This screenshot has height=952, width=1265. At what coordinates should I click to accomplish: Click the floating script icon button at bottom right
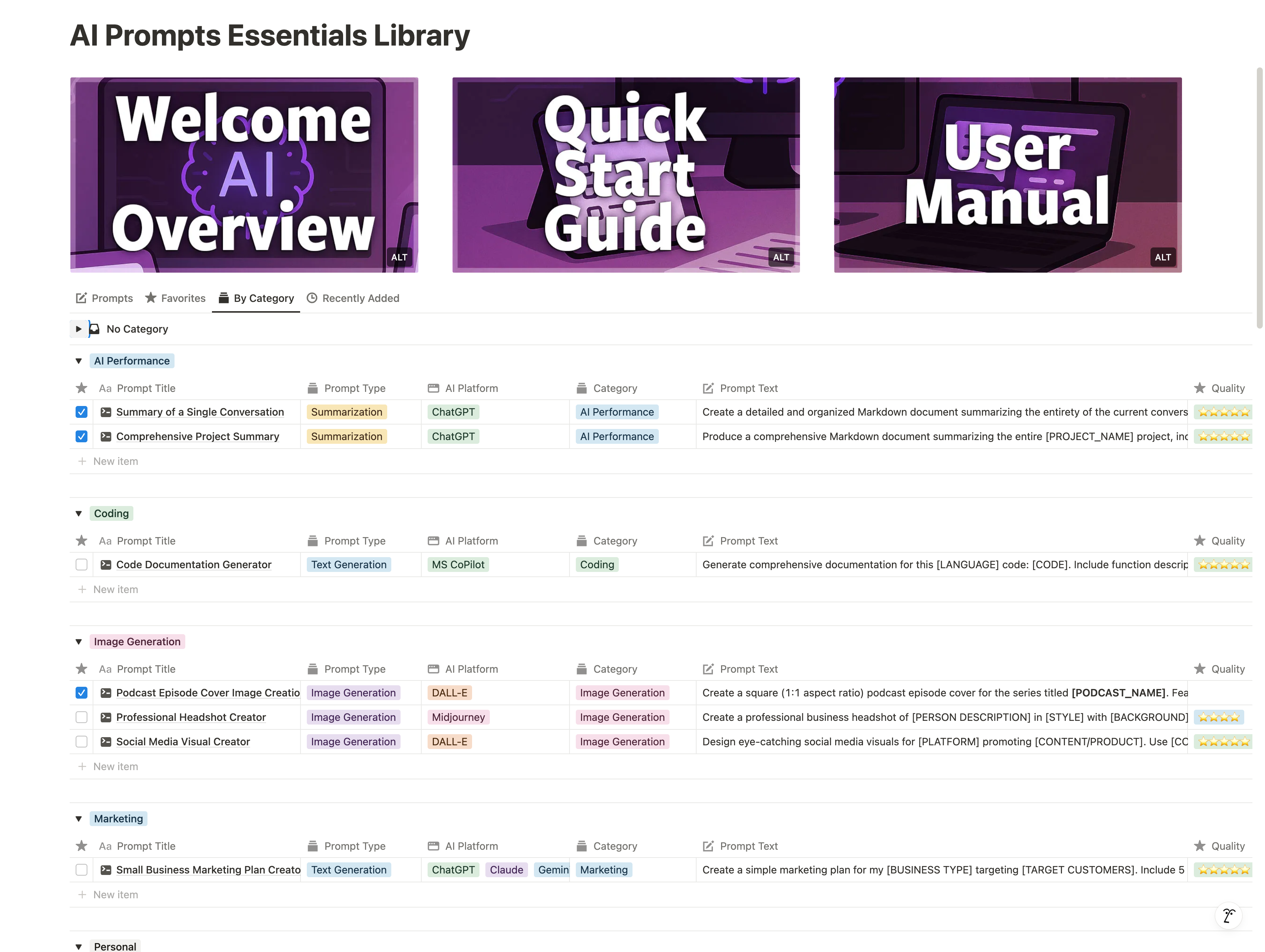[x=1228, y=915]
